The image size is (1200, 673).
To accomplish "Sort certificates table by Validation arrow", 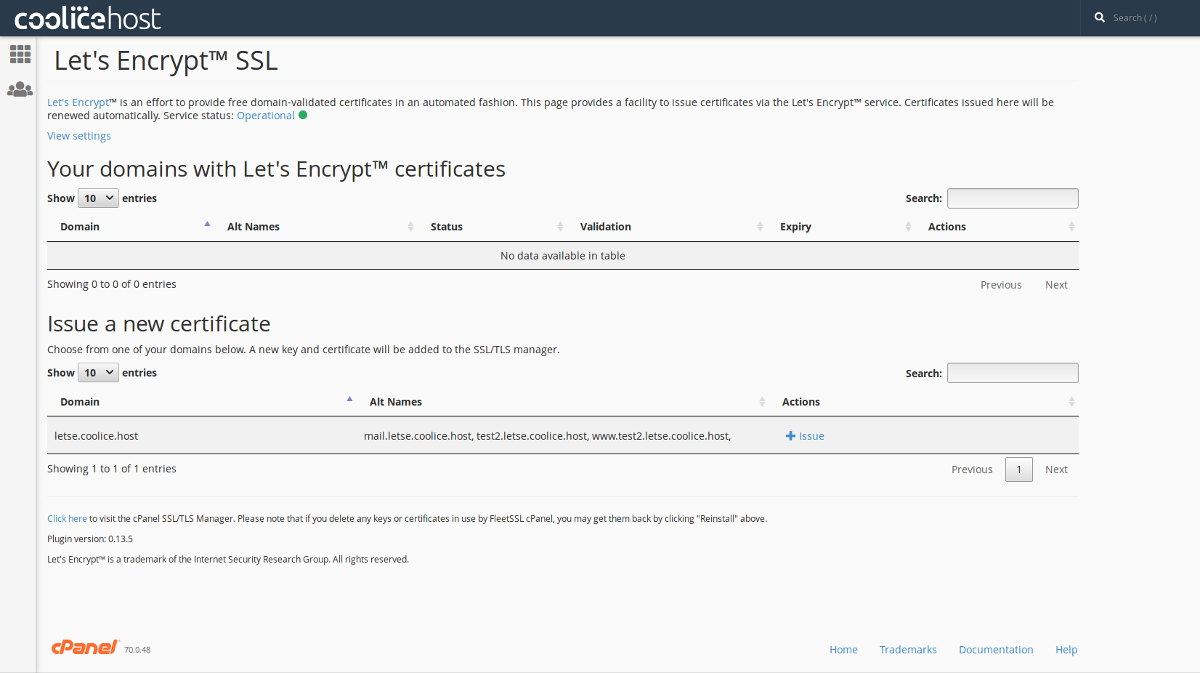I will 761,227.
